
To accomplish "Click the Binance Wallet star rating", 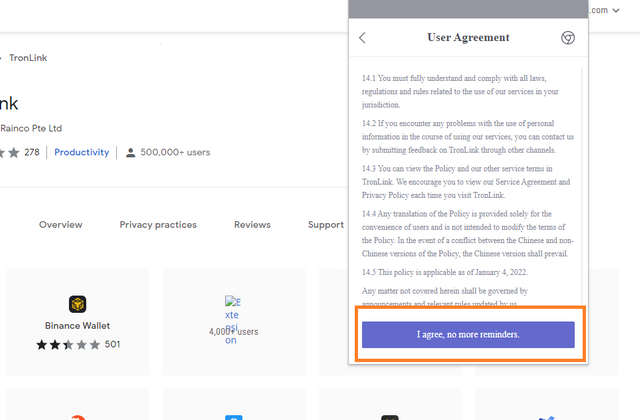I will [x=69, y=345].
